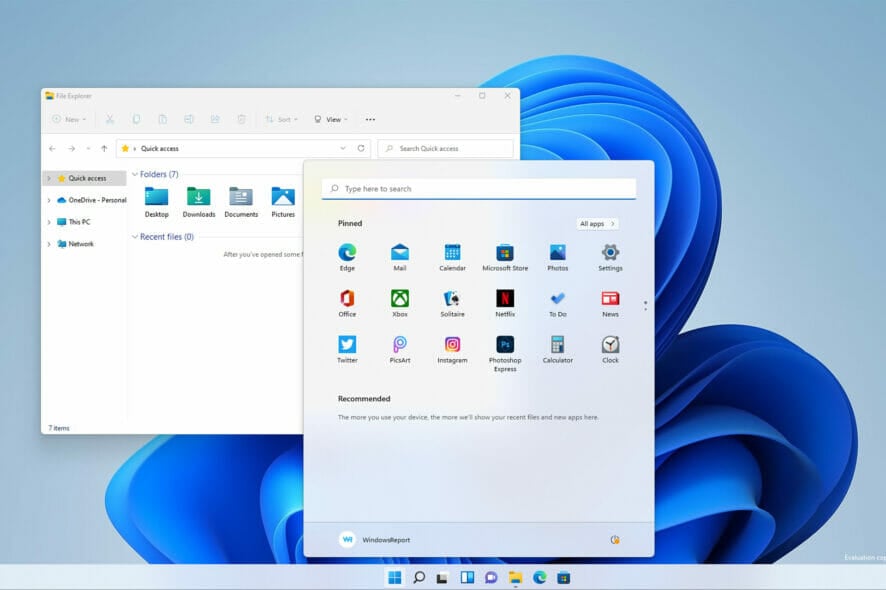Open the WindowsReport user profile

tap(375, 540)
